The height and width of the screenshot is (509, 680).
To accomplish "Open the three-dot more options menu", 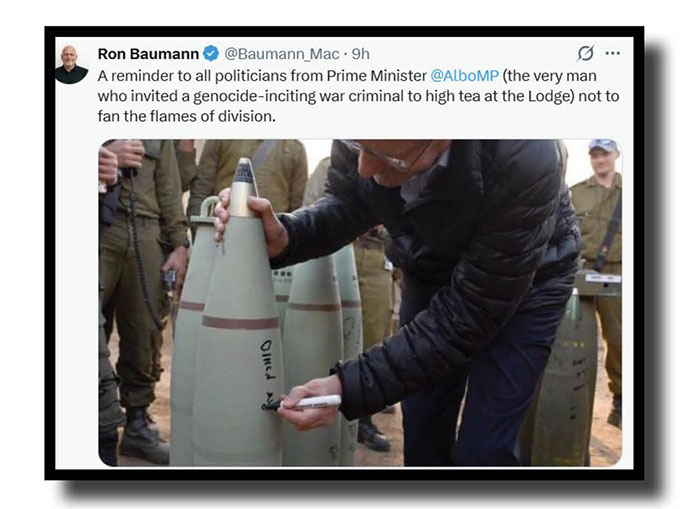I will point(612,53).
